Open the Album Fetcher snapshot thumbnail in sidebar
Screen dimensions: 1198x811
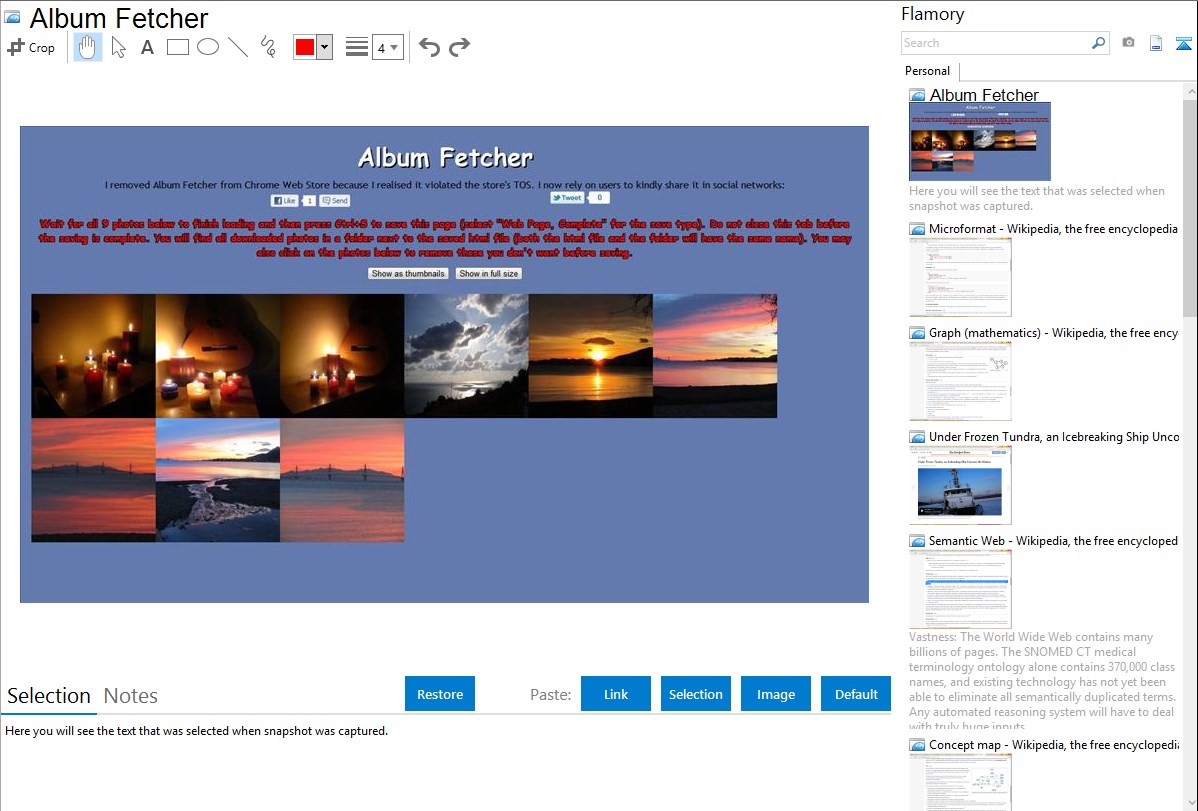coord(980,142)
